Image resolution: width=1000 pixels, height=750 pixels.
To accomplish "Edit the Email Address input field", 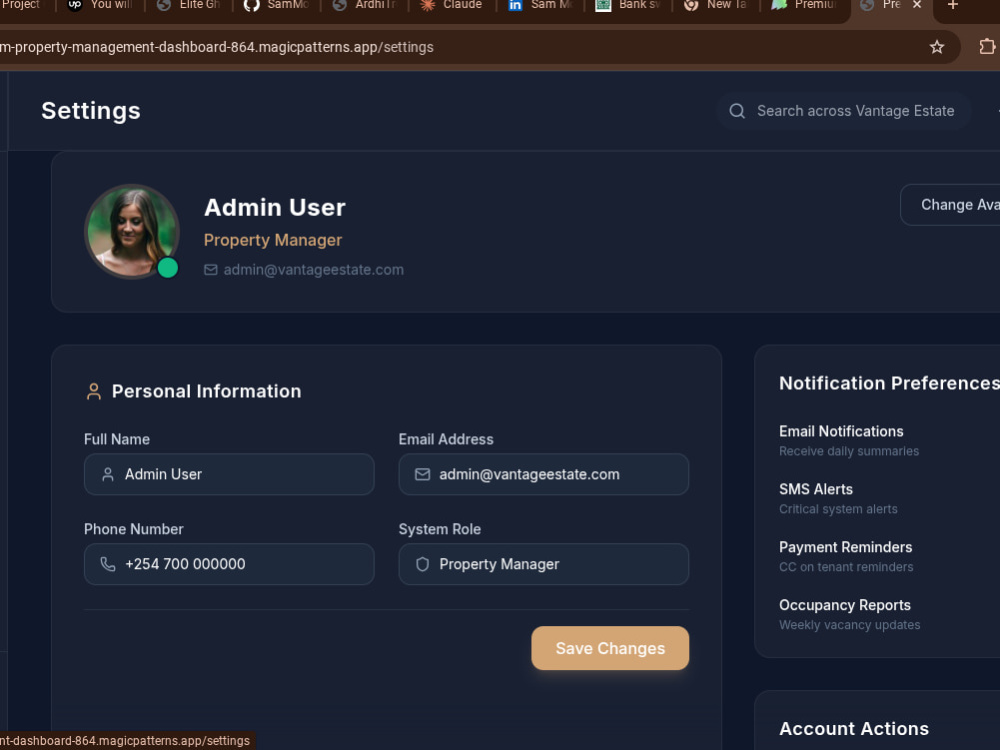I will (543, 474).
